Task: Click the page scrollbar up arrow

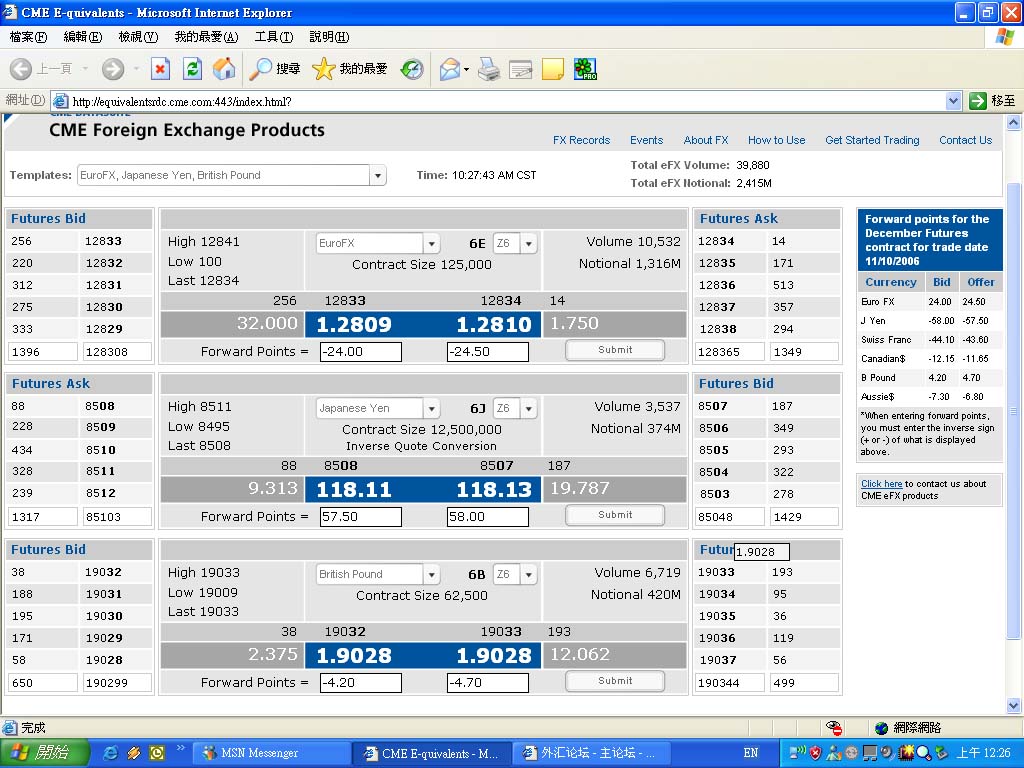Action: (x=1014, y=122)
